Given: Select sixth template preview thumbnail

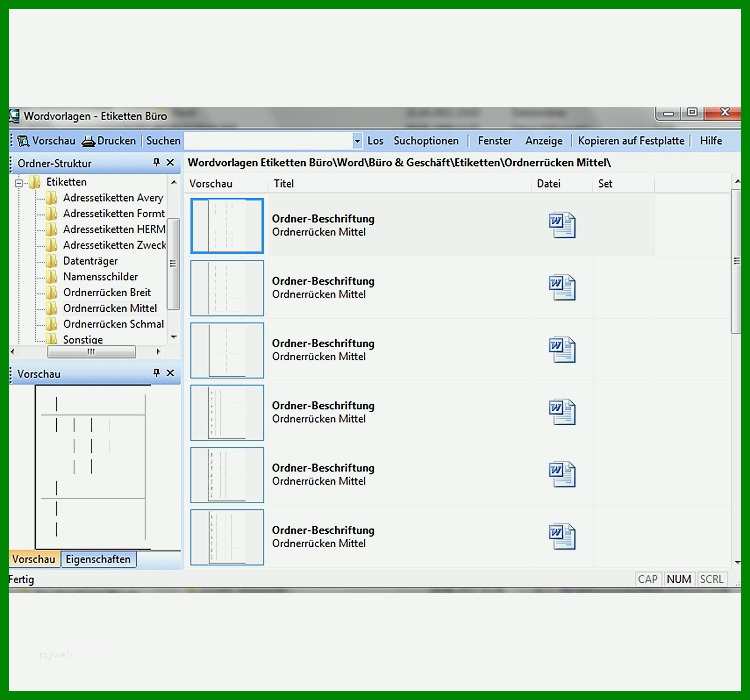Looking at the screenshot, I should pos(227,537).
